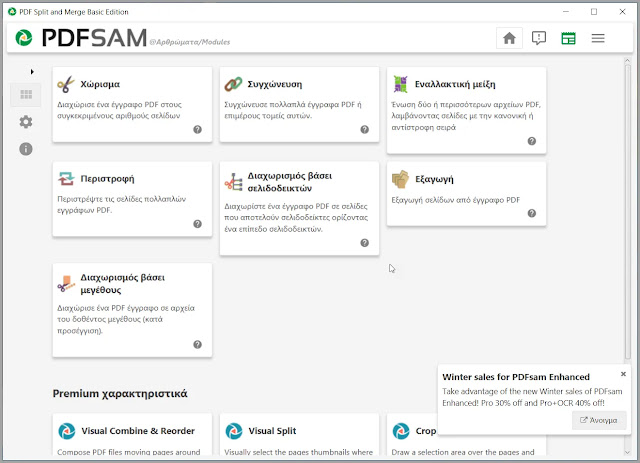Click the split-by-size scissors icon
Image resolution: width=640 pixels, height=463 pixels.
[x=66, y=284]
